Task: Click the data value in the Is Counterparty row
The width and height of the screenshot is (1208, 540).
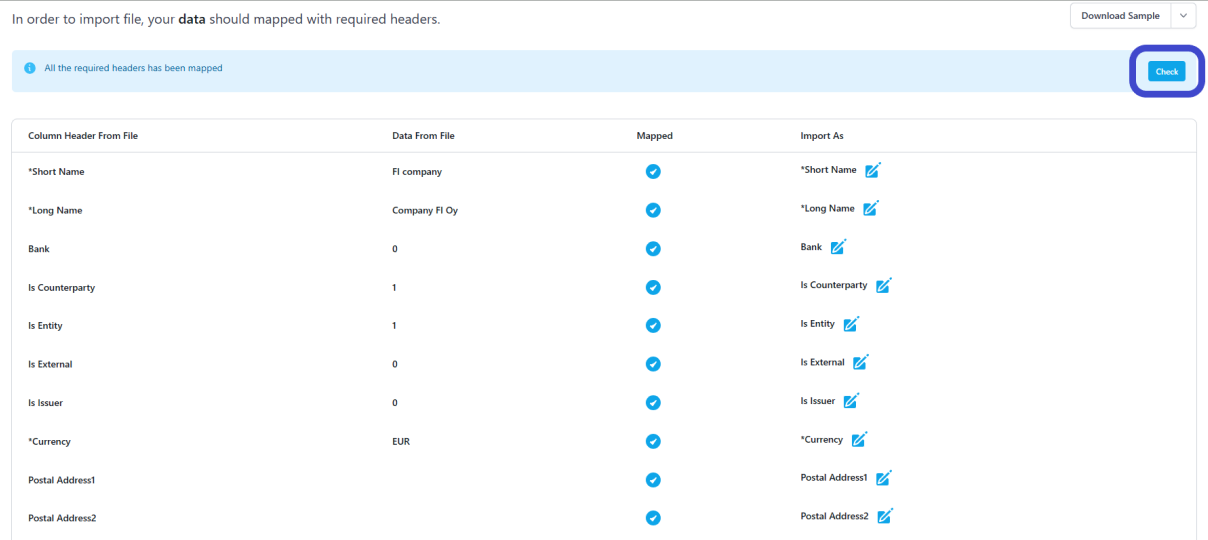Action: pos(395,288)
